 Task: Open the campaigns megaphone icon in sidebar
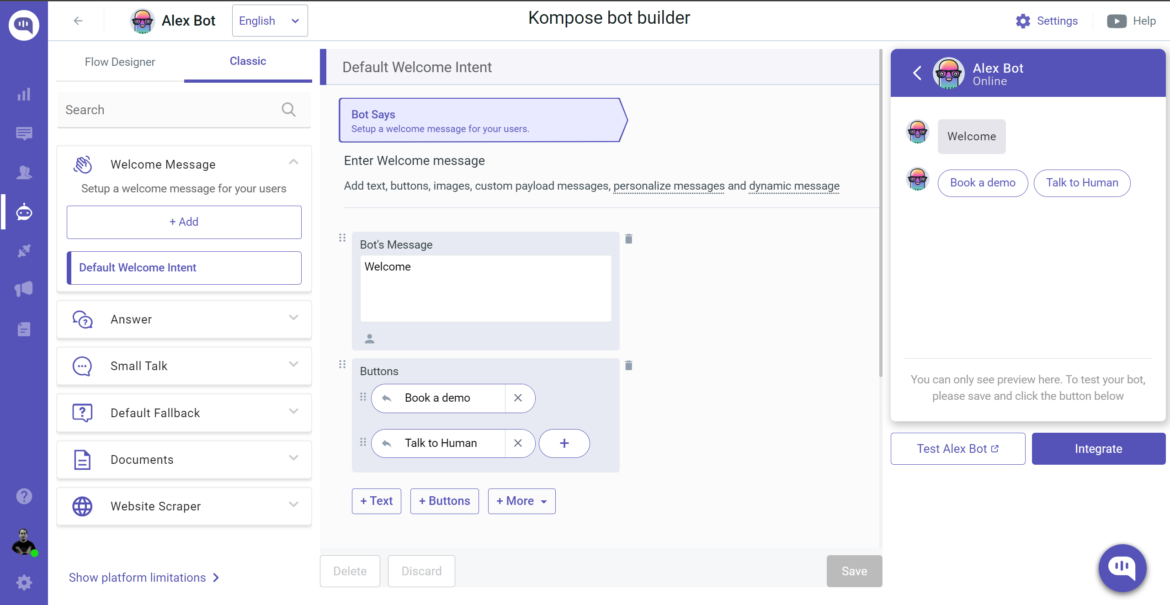tap(22, 289)
